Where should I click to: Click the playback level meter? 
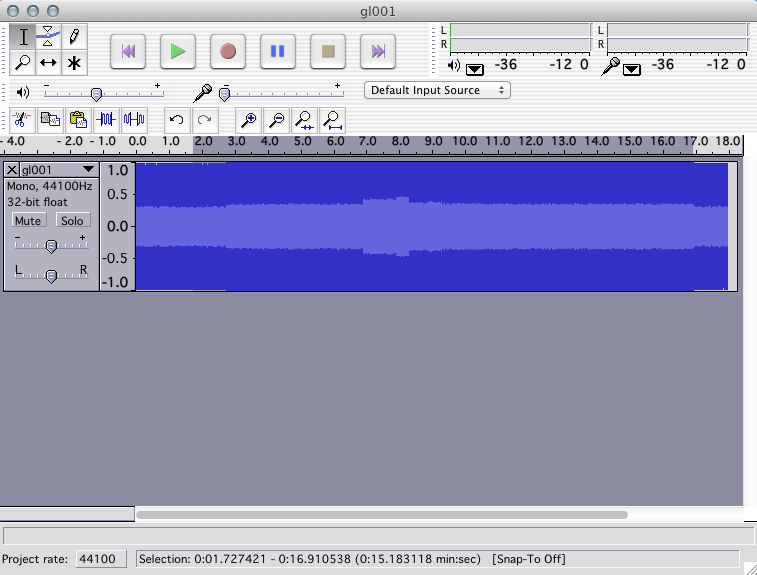coord(519,38)
